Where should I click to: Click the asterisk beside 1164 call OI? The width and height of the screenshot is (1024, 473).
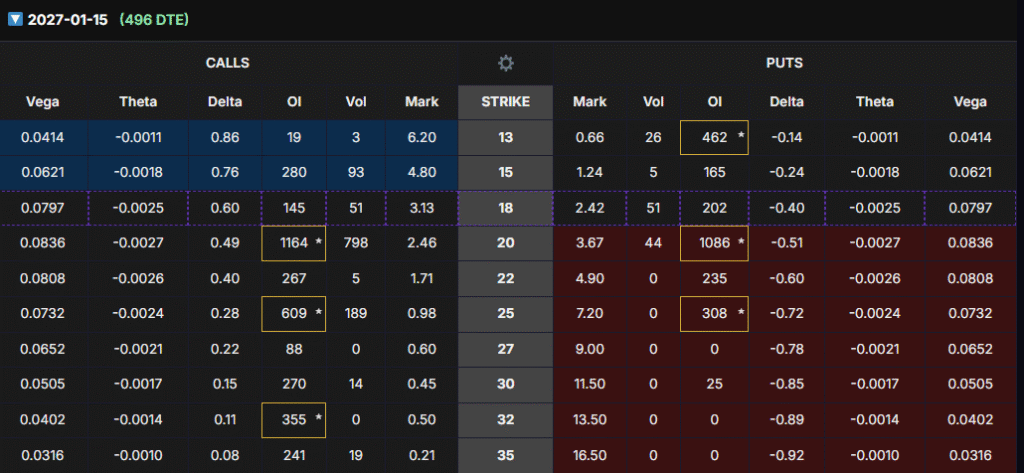point(318,242)
